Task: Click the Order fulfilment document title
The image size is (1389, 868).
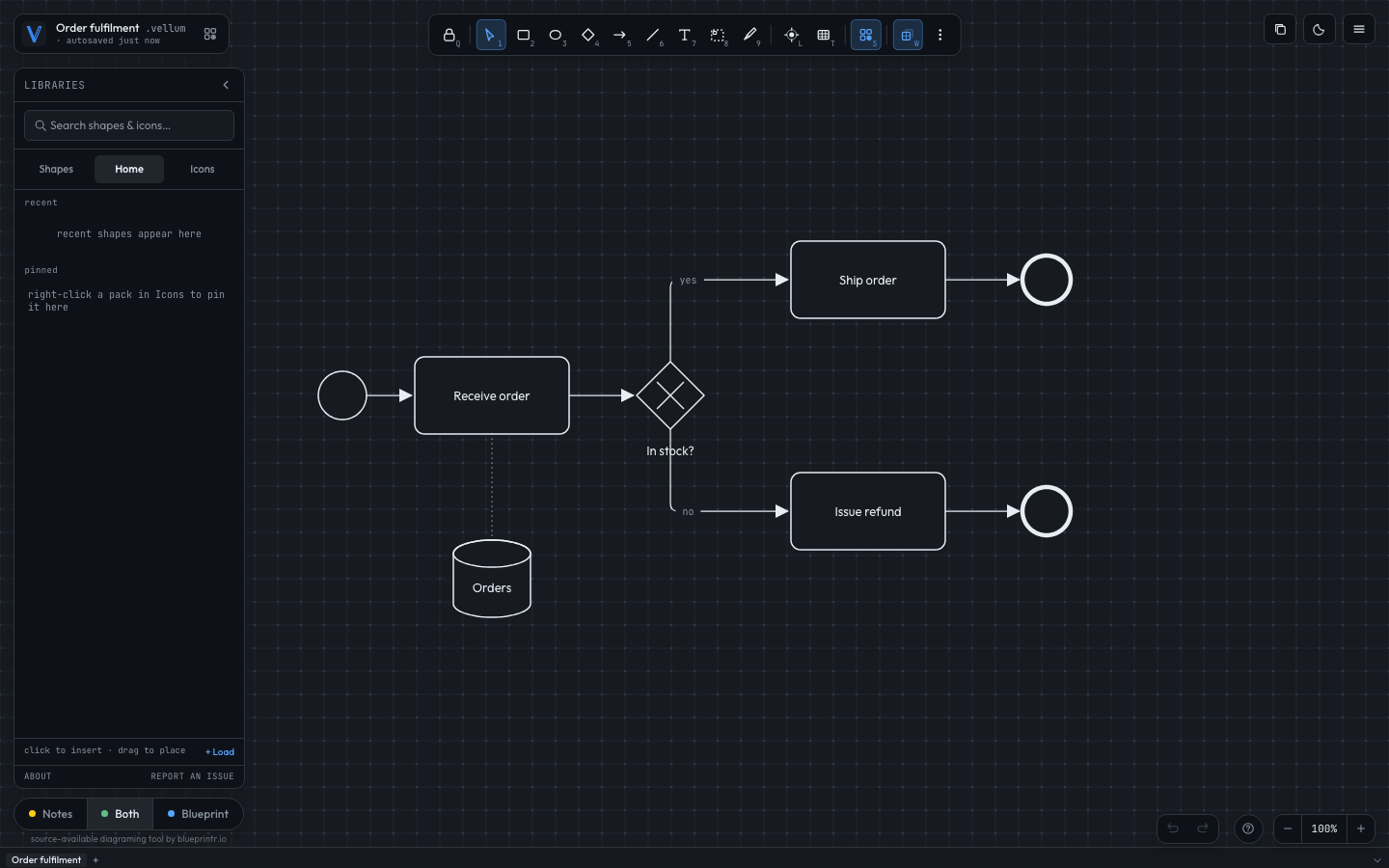Action: (x=97, y=28)
